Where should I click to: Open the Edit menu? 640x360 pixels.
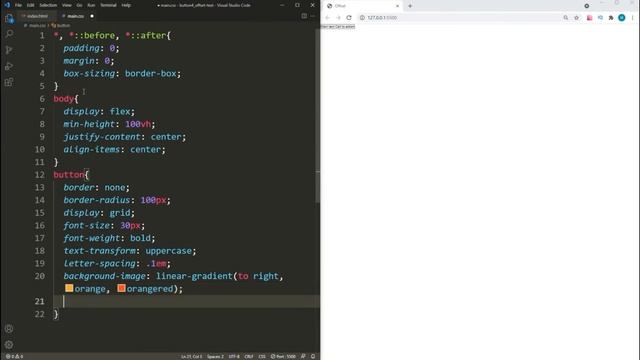coord(31,5)
